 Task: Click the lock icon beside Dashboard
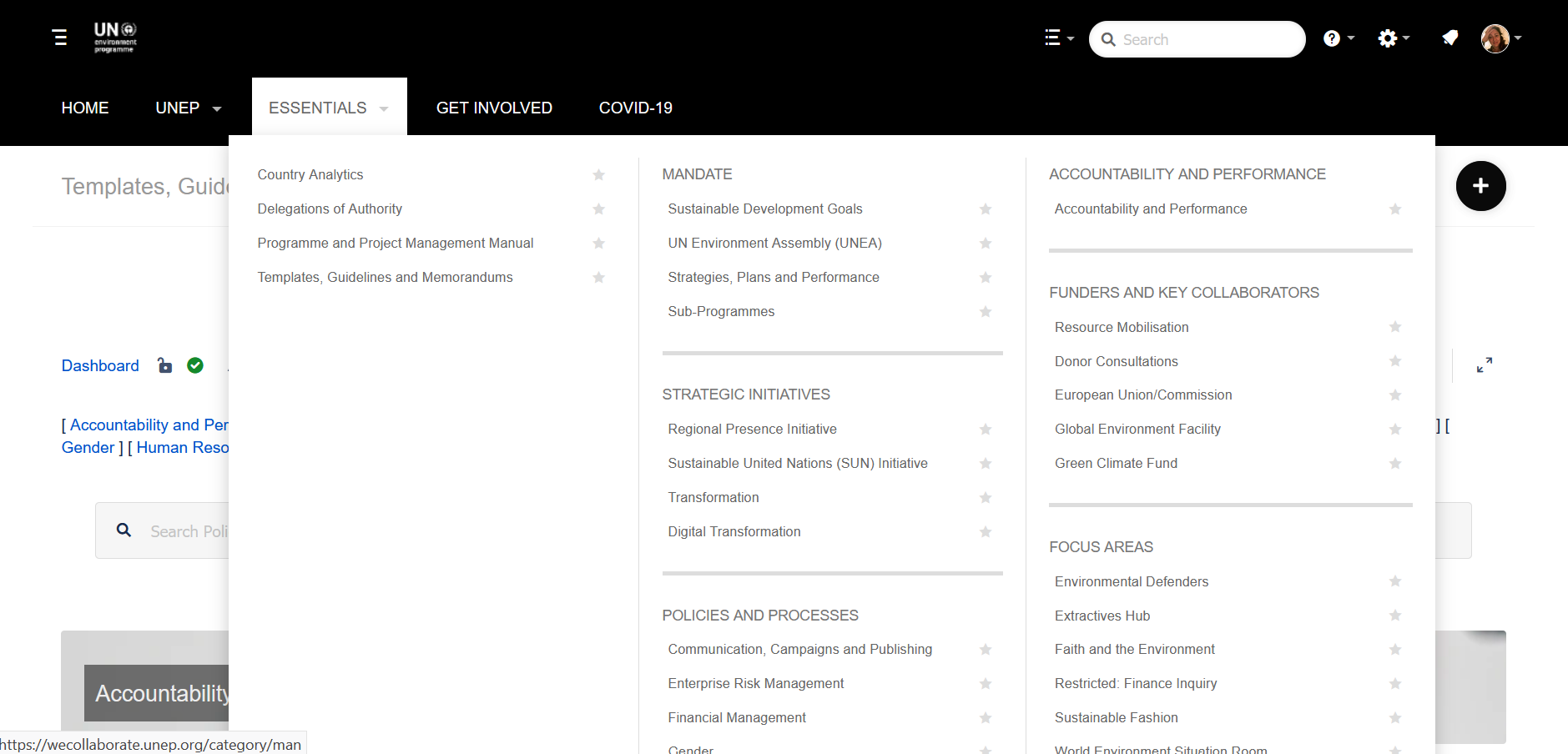pos(165,365)
